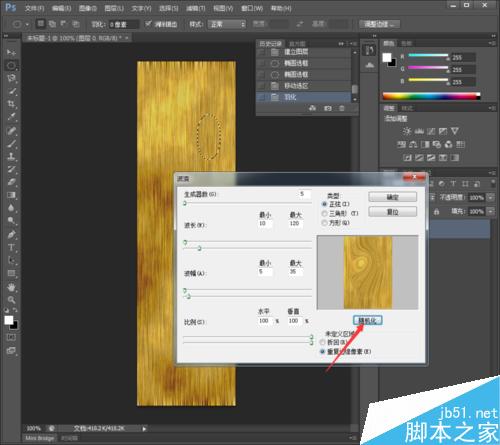Screen dimensions: 500x445
Task: Toggle Quick Mask mode
Action: point(11,337)
